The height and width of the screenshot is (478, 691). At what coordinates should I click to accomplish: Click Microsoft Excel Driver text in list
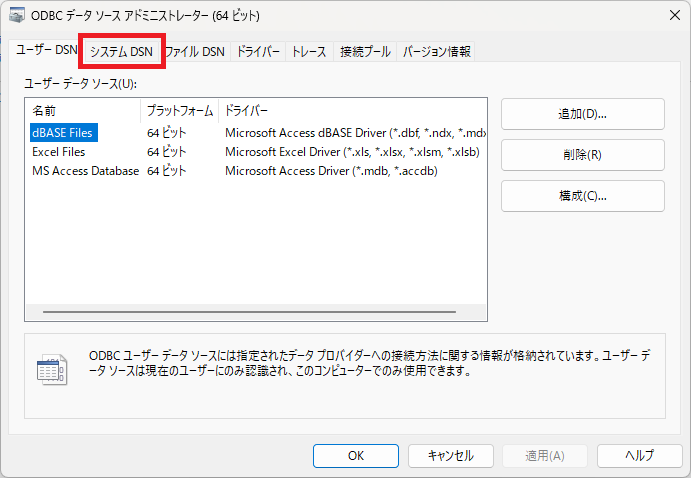click(x=352, y=152)
